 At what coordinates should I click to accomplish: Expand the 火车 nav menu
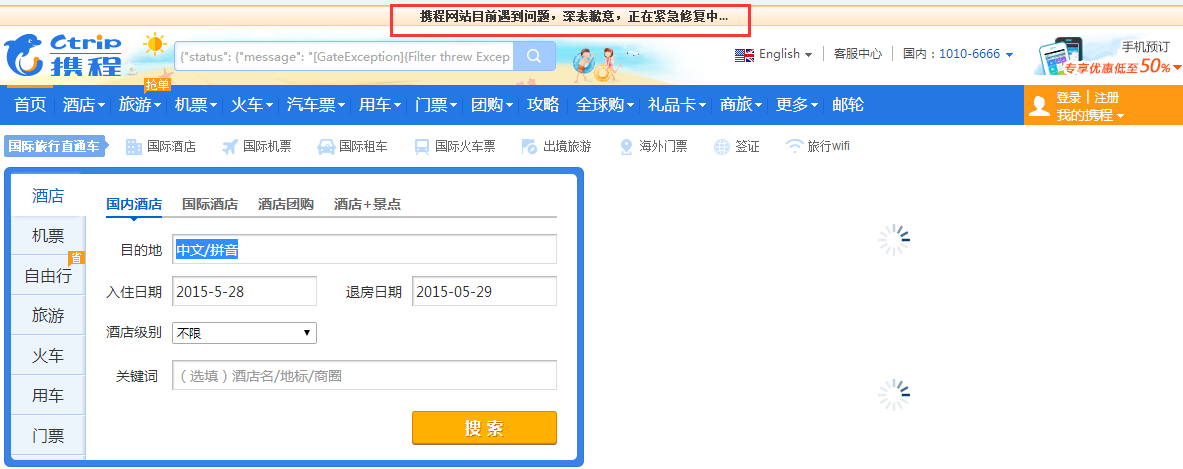252,105
